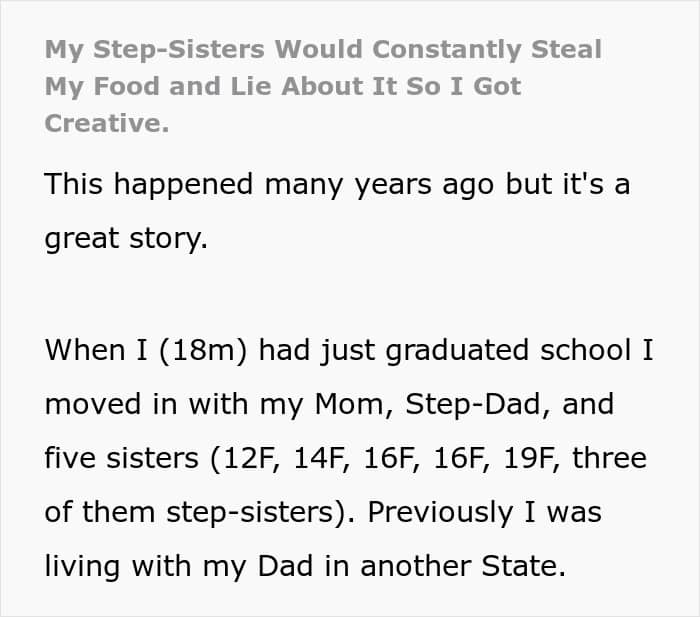Click the words 'When I' starting second paragraph
This screenshot has width=700, height=617.
pyautogui.click(x=96, y=350)
